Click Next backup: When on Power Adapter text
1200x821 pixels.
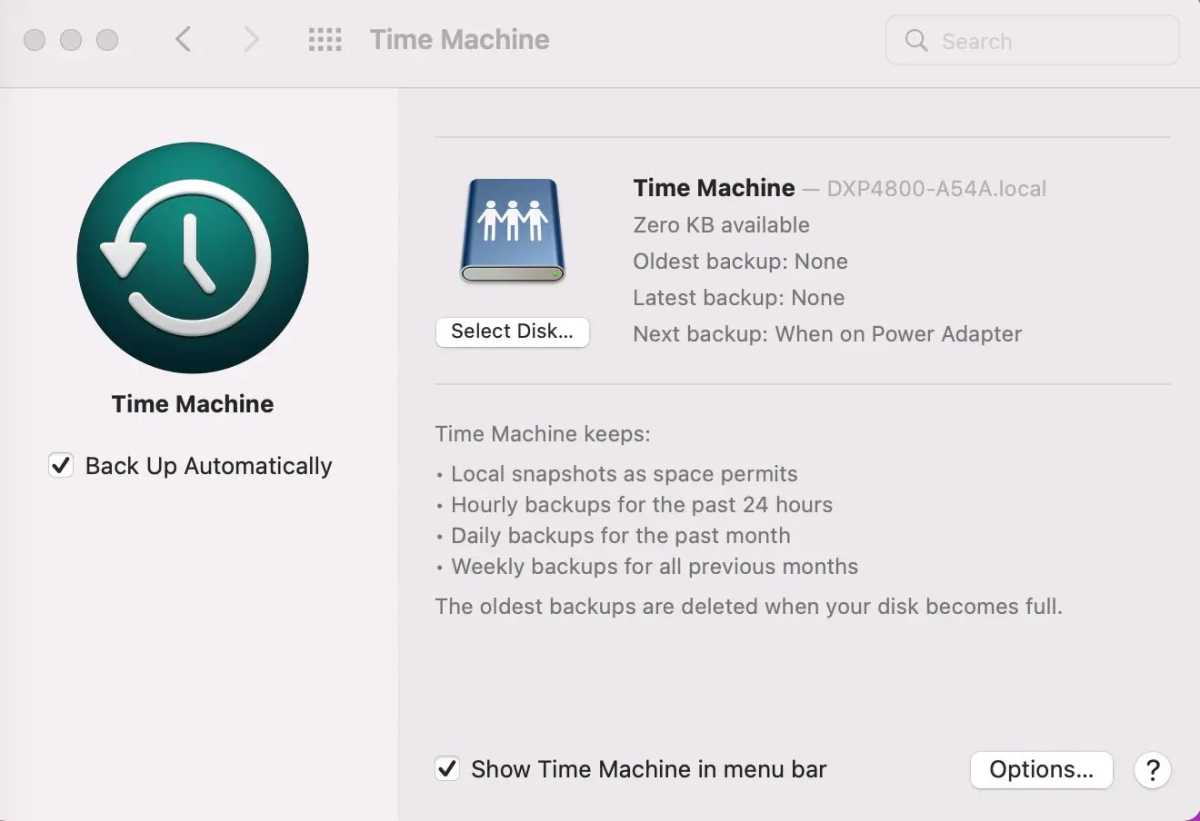point(827,334)
